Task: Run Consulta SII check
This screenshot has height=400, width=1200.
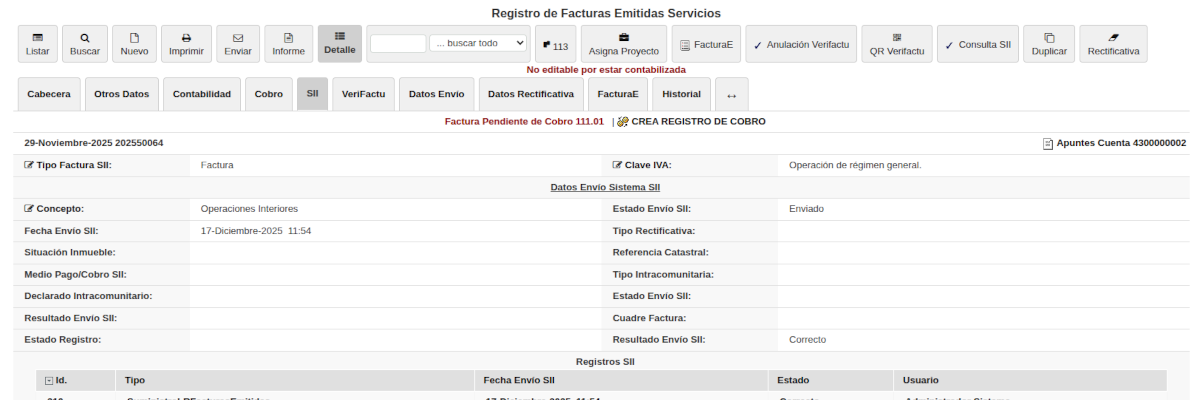Action: 978,44
